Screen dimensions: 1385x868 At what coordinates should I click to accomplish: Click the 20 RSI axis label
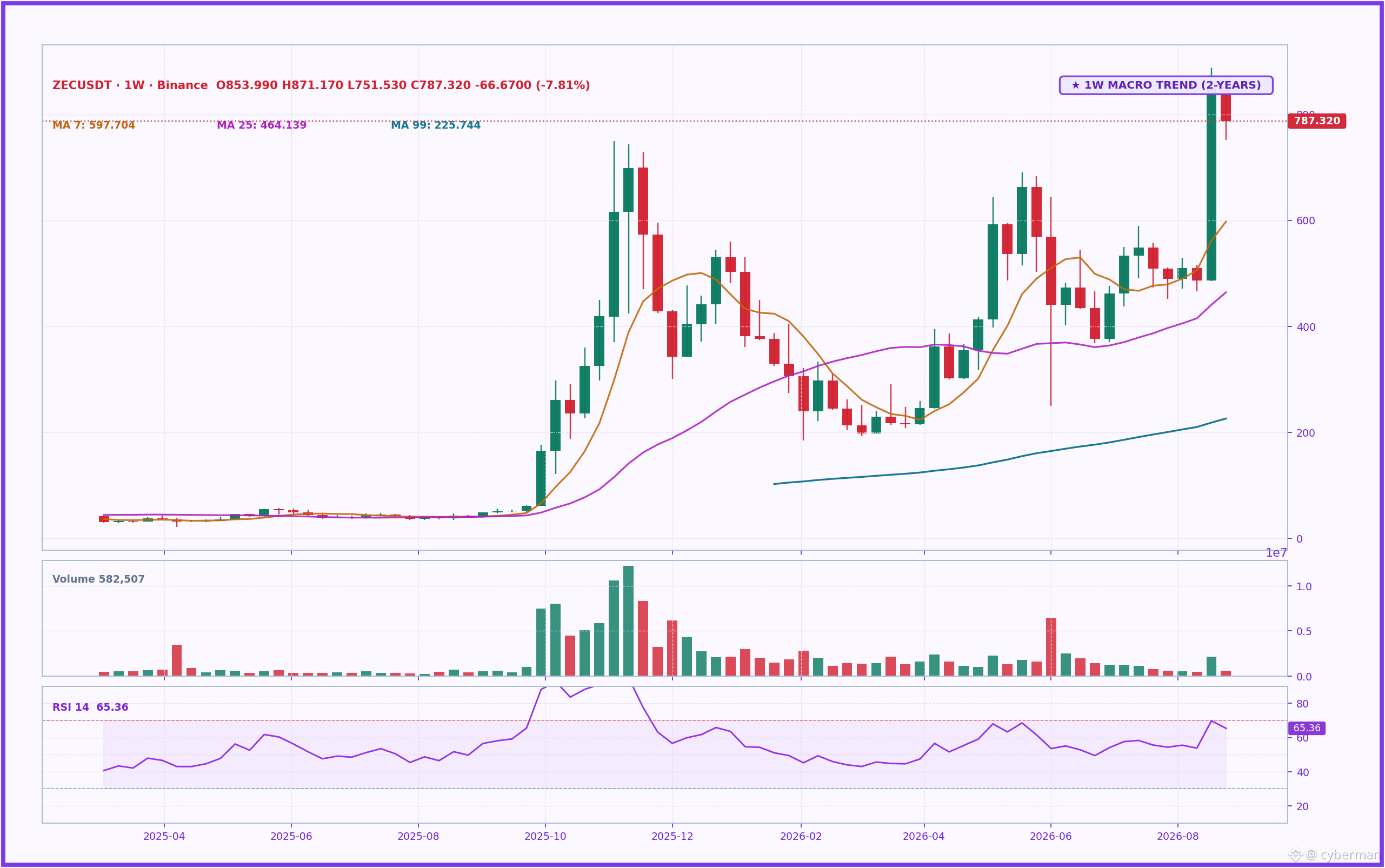tap(1302, 806)
